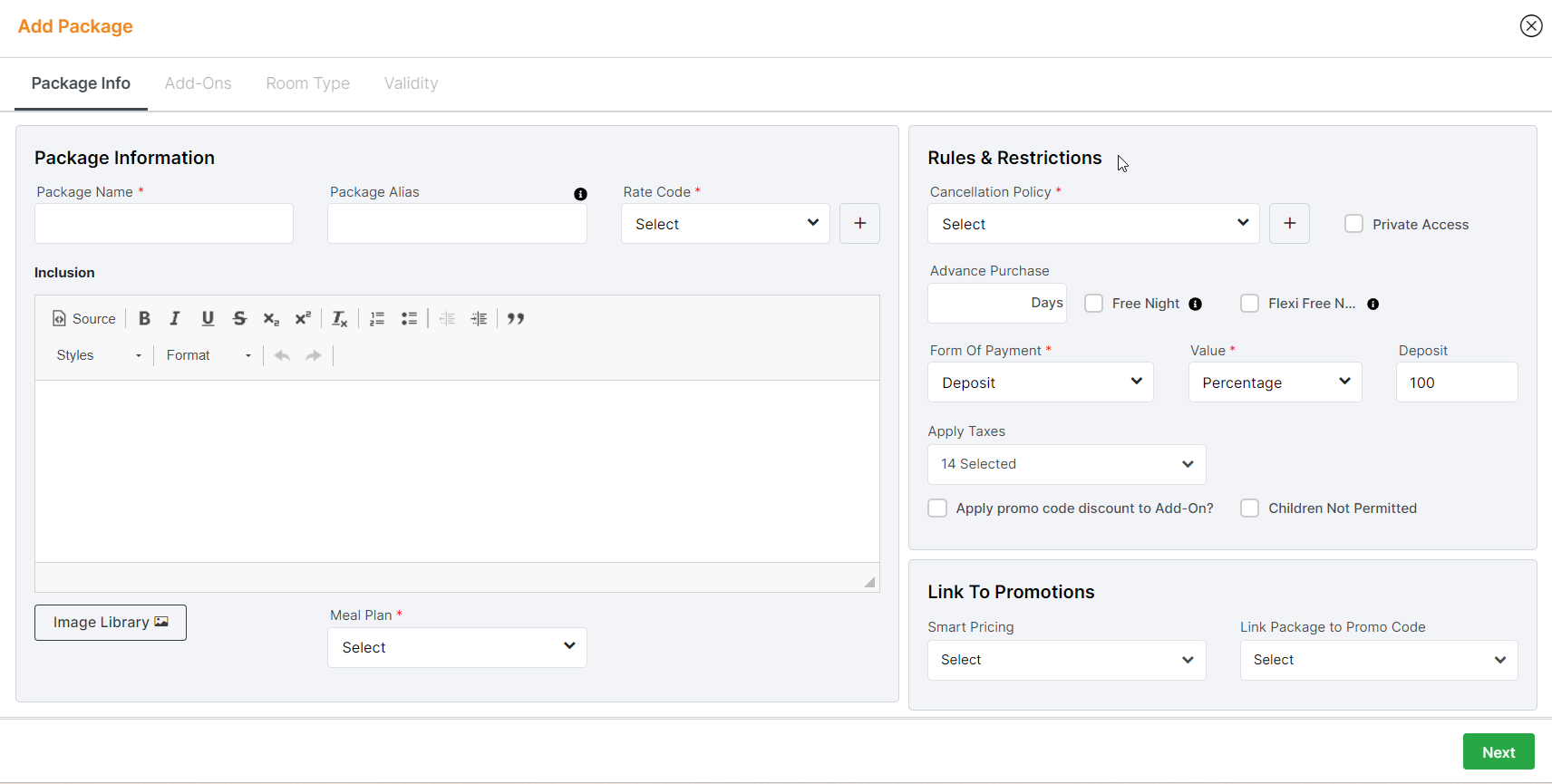Click the plus button beside Rate Code
The width and height of the screenshot is (1552, 784).
click(859, 224)
